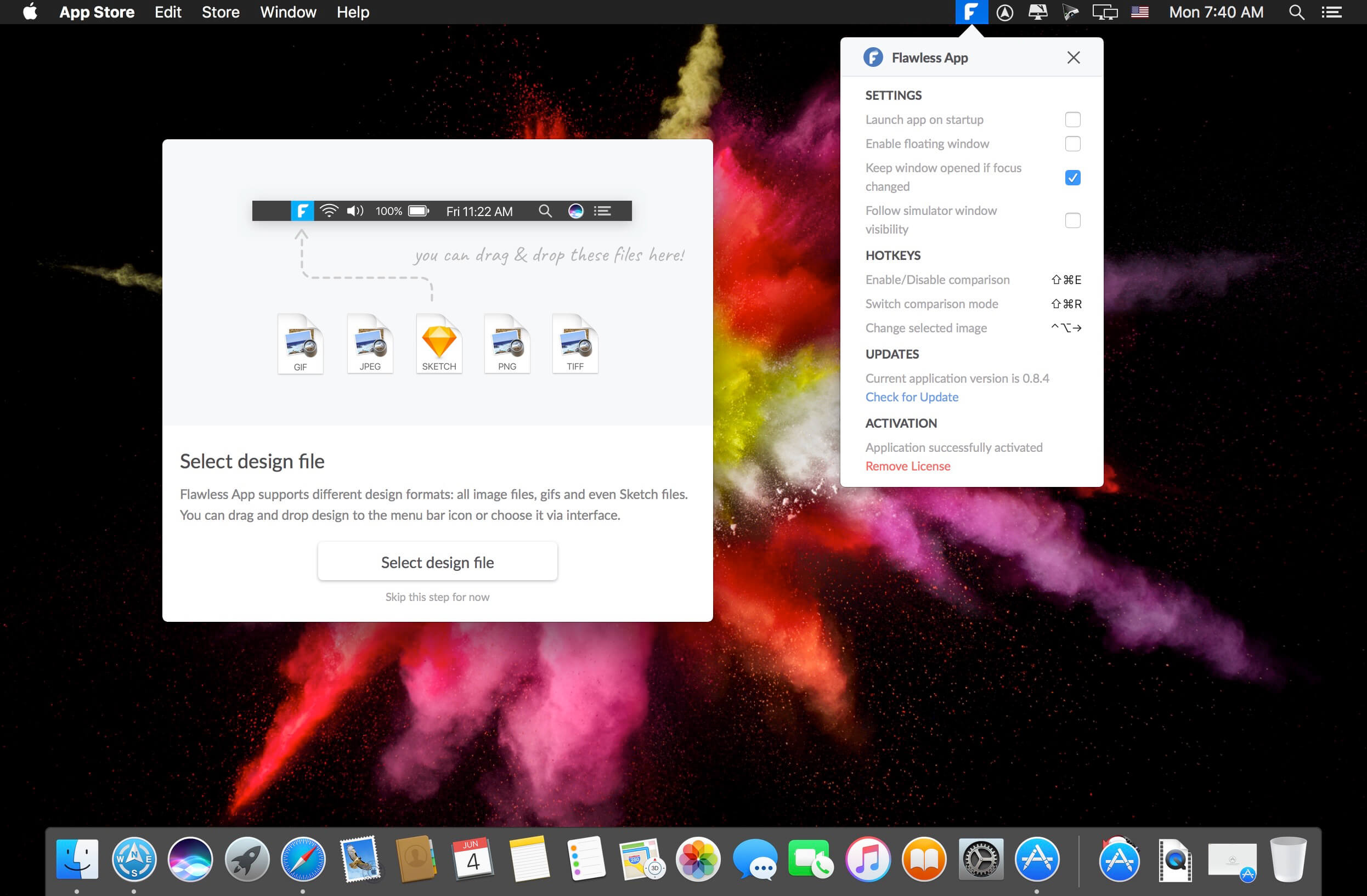Click the text Application successfully activated
1367x896 pixels.
coord(953,447)
